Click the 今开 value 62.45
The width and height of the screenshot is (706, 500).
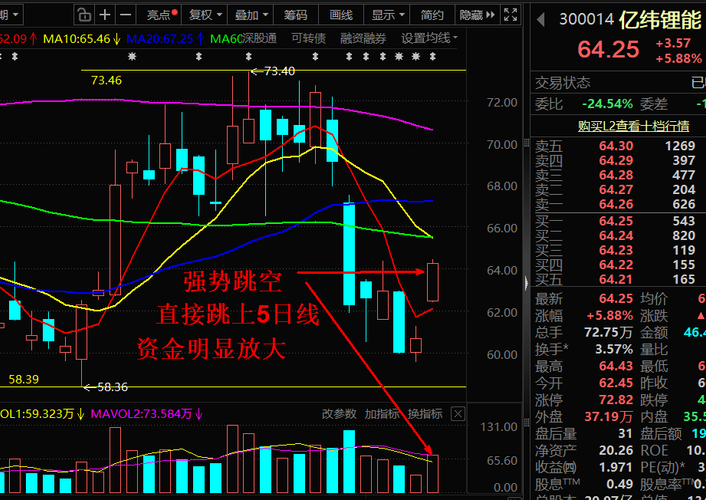pos(616,383)
